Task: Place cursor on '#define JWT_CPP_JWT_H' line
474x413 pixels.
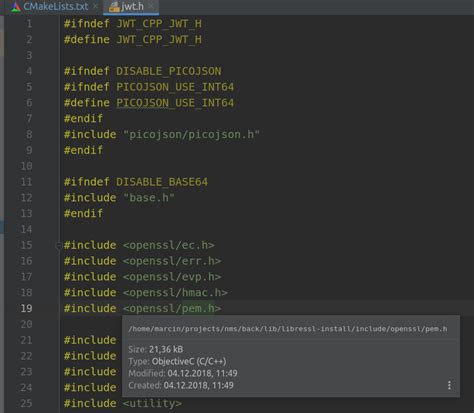Action: click(133, 40)
